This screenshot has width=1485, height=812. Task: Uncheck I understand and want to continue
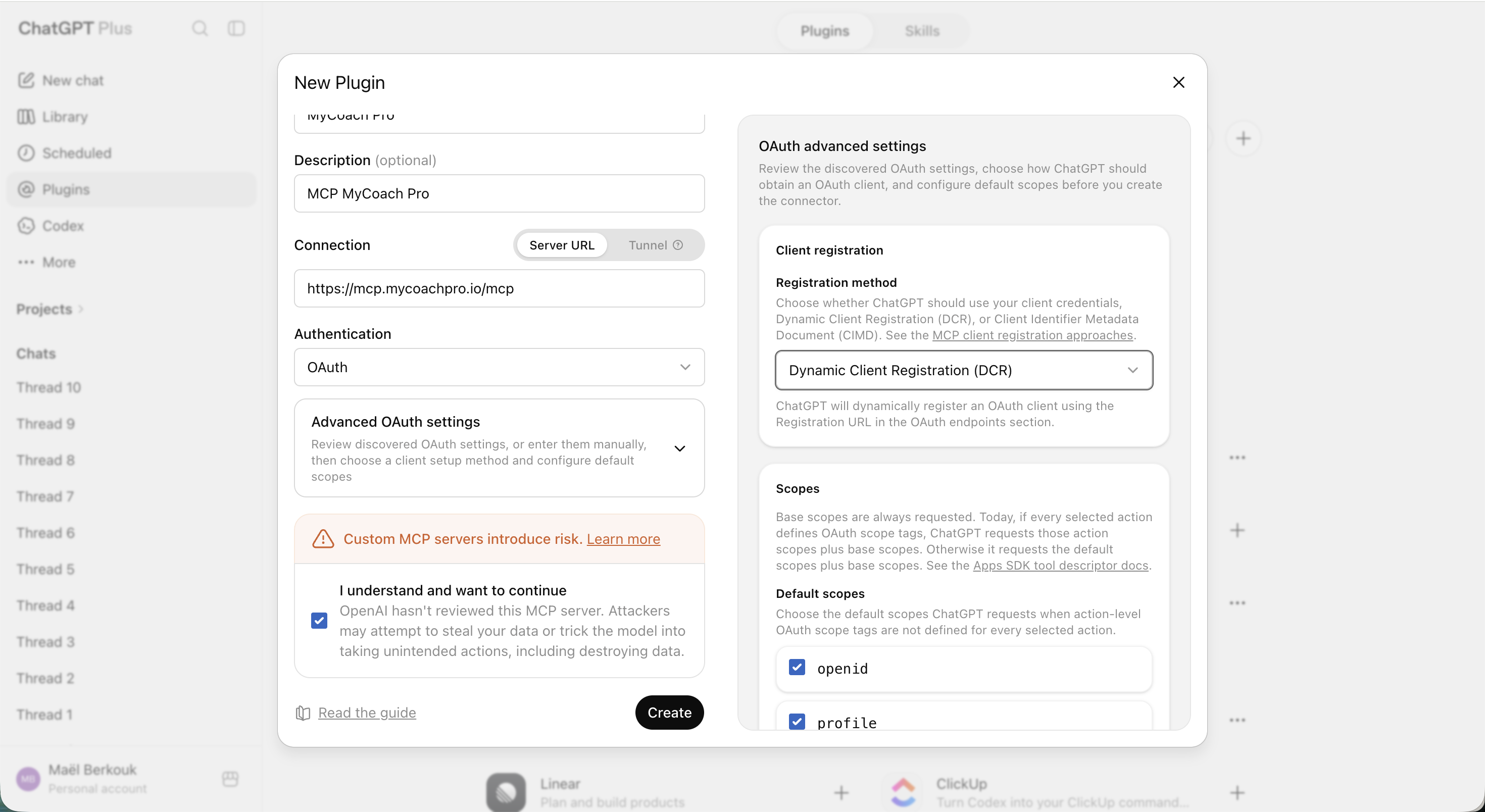coord(319,620)
